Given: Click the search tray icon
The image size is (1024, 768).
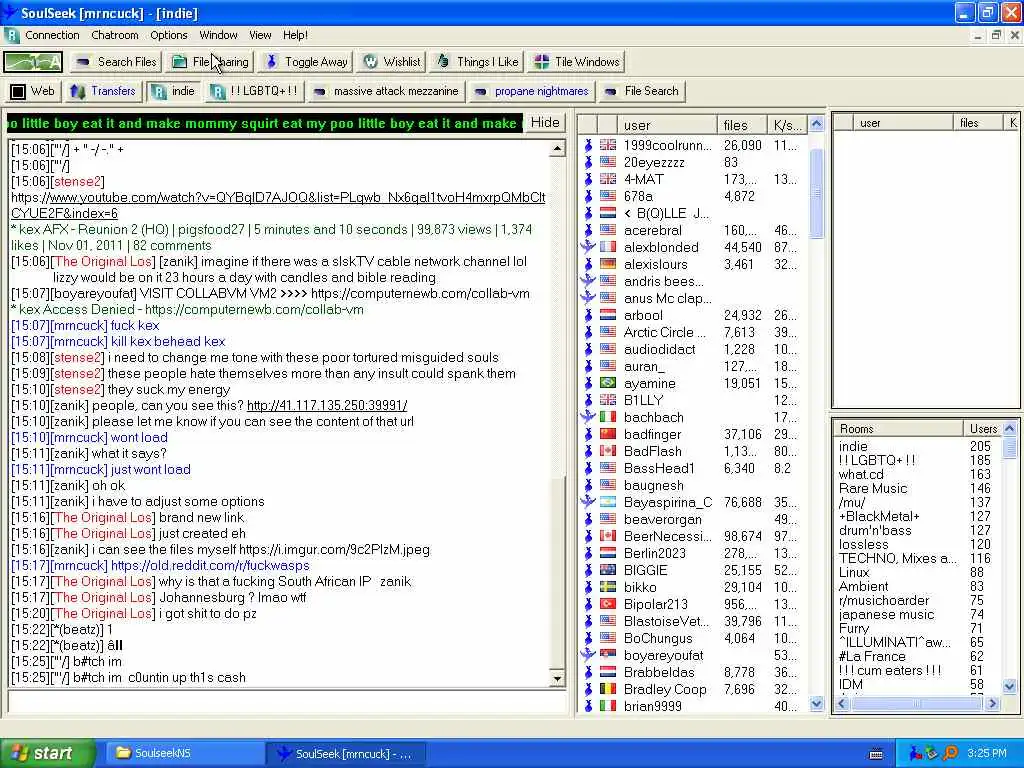Looking at the screenshot, I should pyautogui.click(x=950, y=753).
